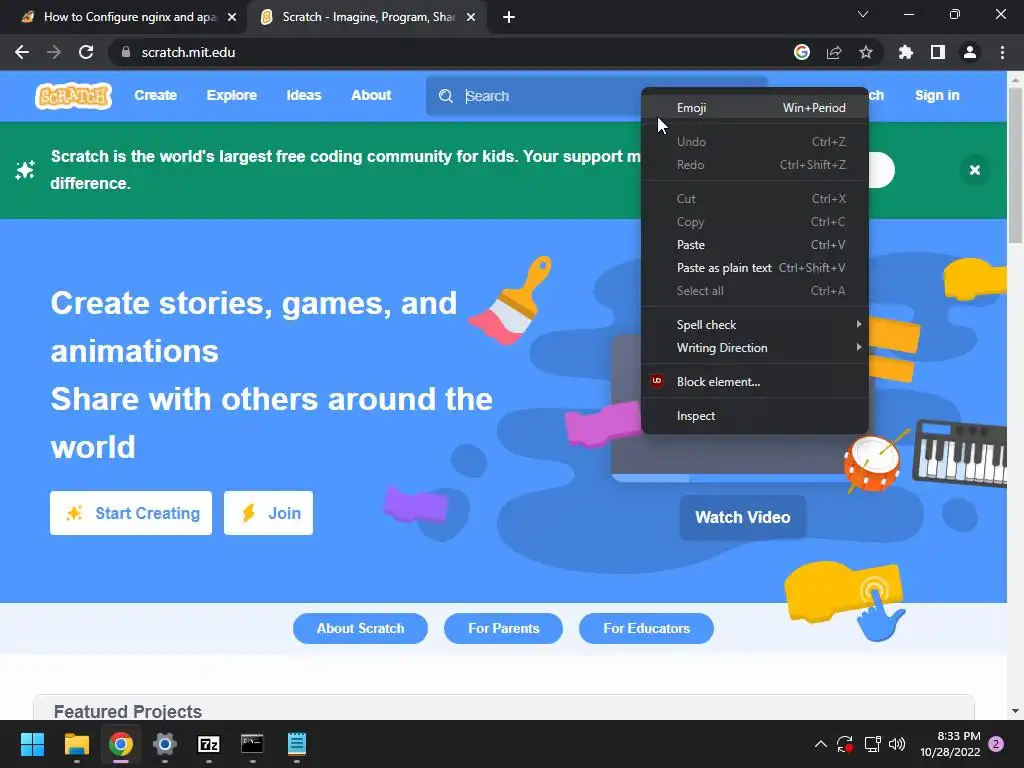This screenshot has height=768, width=1024.
Task: Open the About nav link
Action: tap(371, 95)
